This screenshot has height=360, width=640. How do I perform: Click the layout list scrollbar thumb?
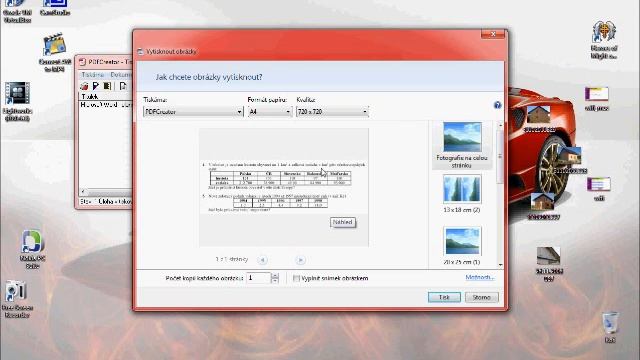coord(500,156)
